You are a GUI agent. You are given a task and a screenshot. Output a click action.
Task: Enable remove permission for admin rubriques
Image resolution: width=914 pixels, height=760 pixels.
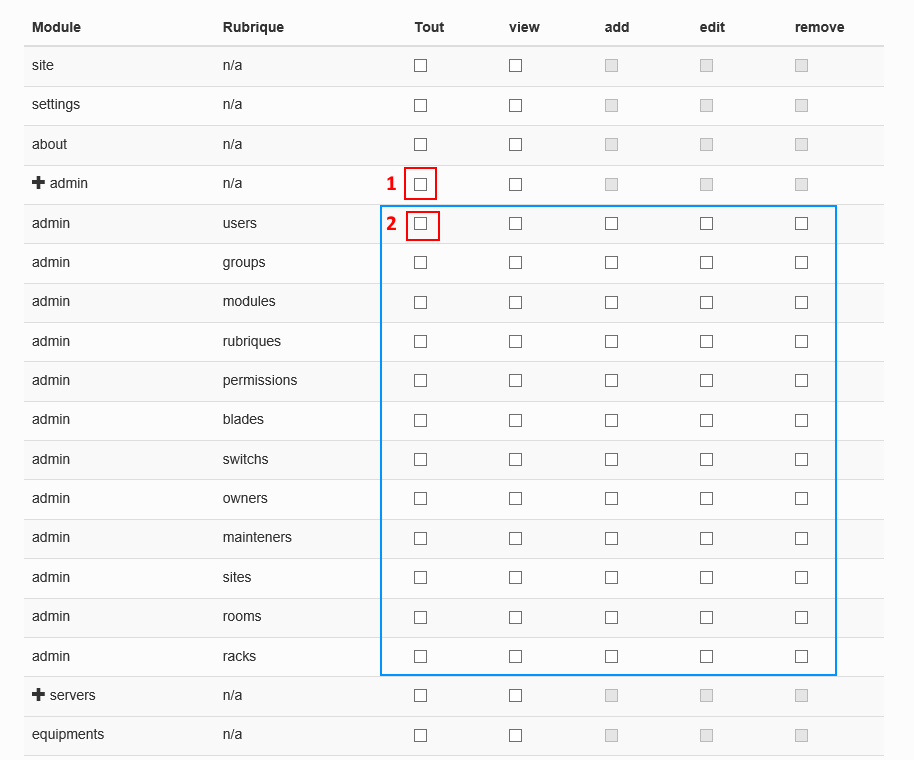click(x=801, y=342)
